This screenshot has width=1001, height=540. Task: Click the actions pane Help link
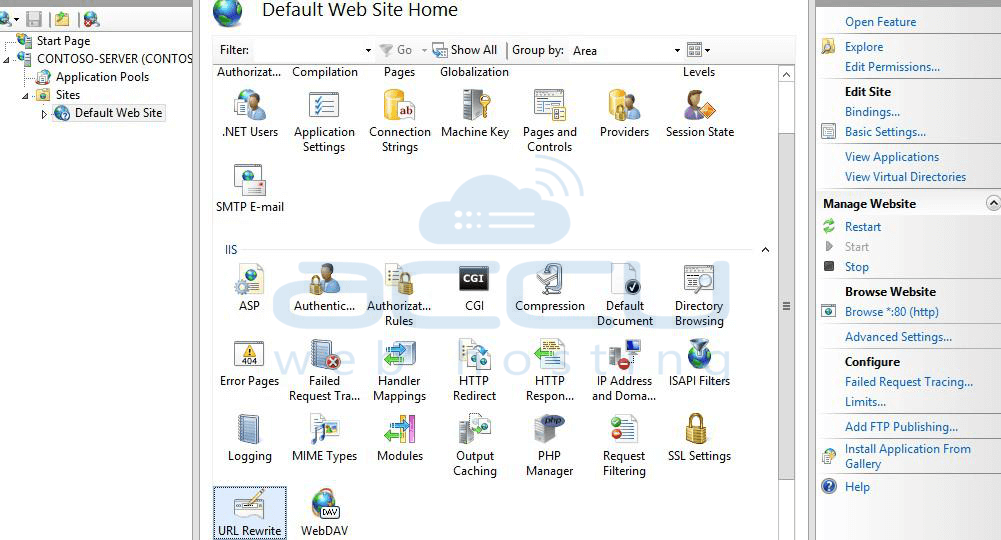click(857, 487)
